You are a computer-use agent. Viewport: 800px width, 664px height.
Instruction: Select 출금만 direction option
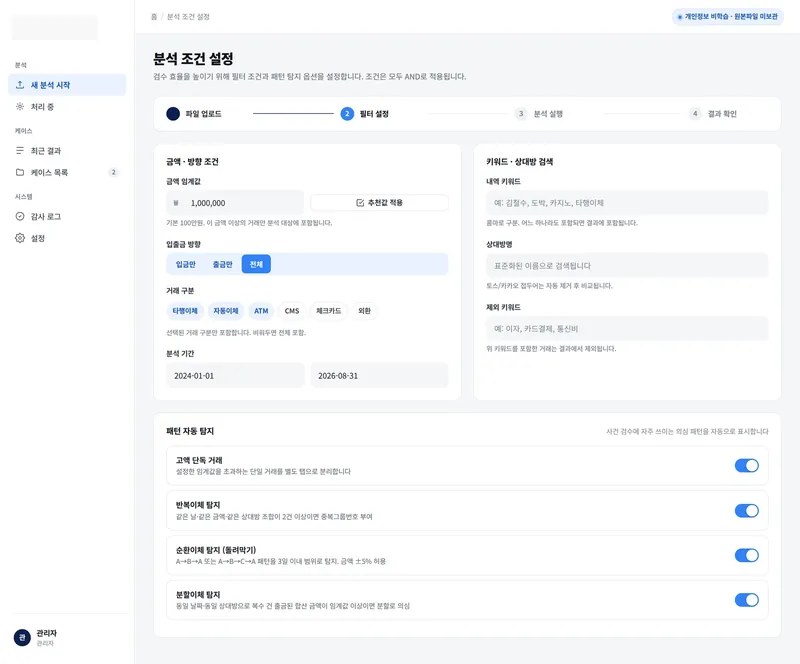[222, 264]
